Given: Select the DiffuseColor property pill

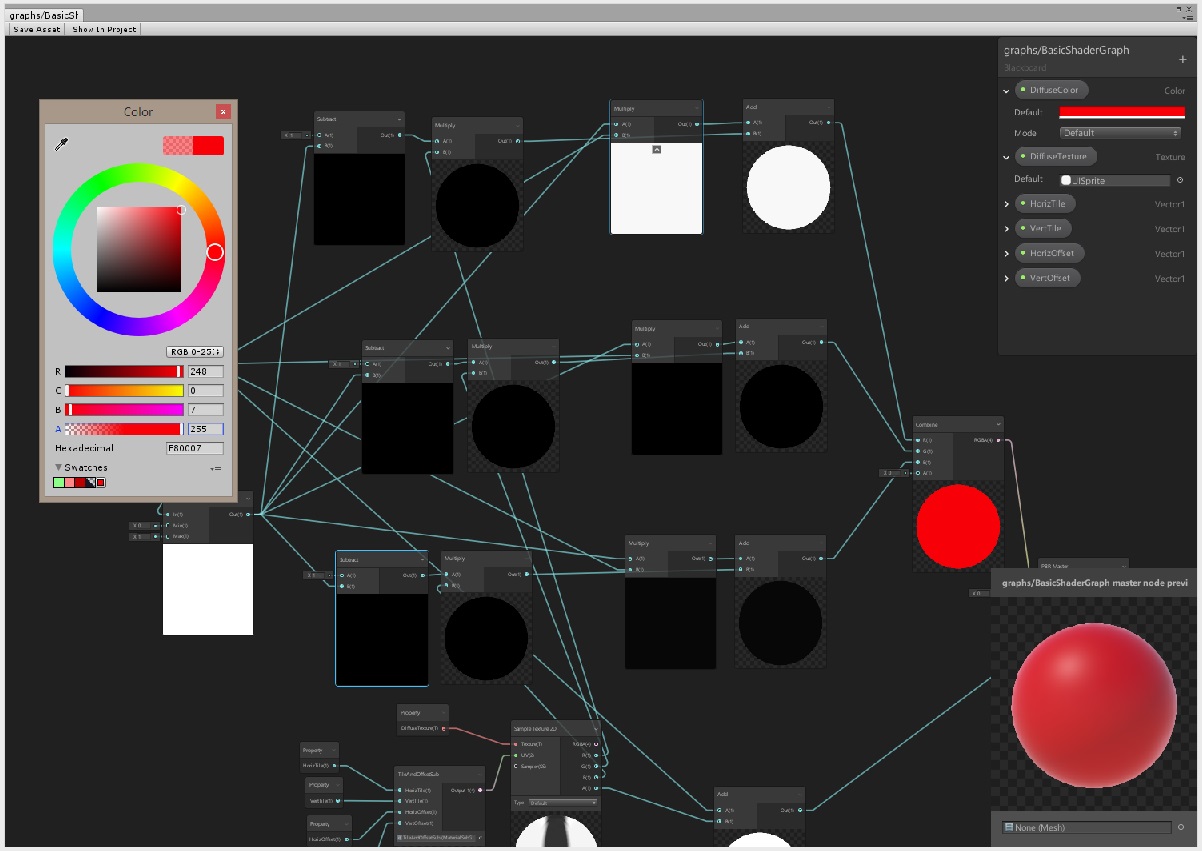Looking at the screenshot, I should point(1051,90).
